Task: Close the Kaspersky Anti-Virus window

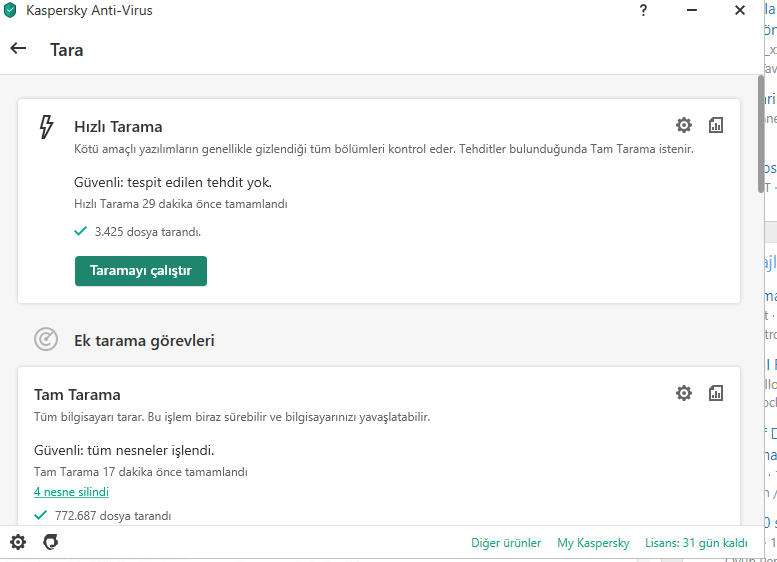Action: click(740, 10)
